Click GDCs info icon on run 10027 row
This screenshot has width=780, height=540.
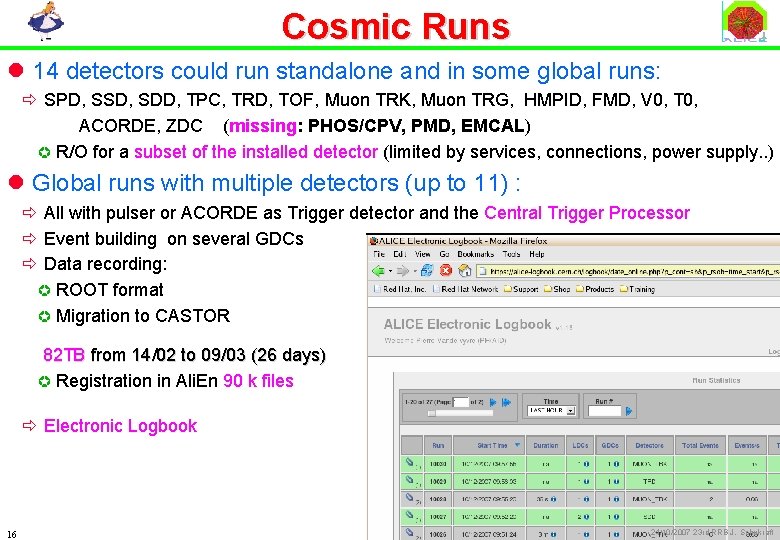point(616,517)
